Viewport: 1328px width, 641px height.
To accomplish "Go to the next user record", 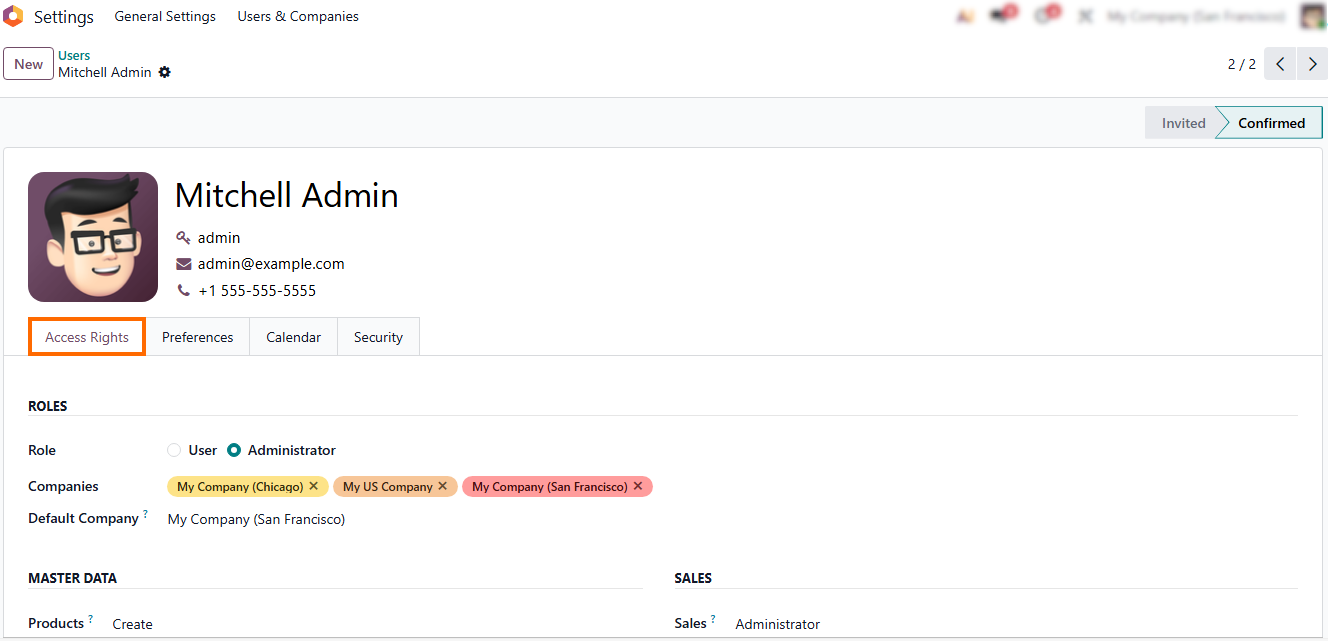I will tap(1312, 64).
